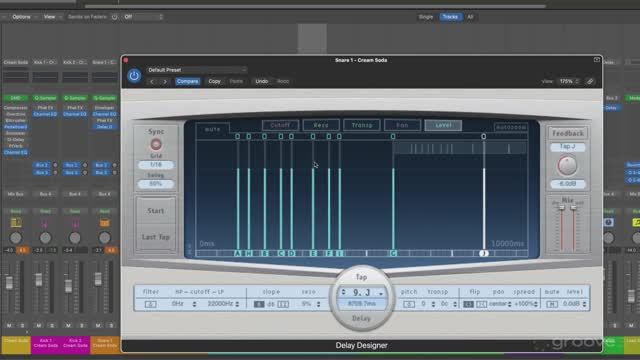The height and width of the screenshot is (360, 640).
Task: Select the Single mixer view mode
Action: click(426, 17)
